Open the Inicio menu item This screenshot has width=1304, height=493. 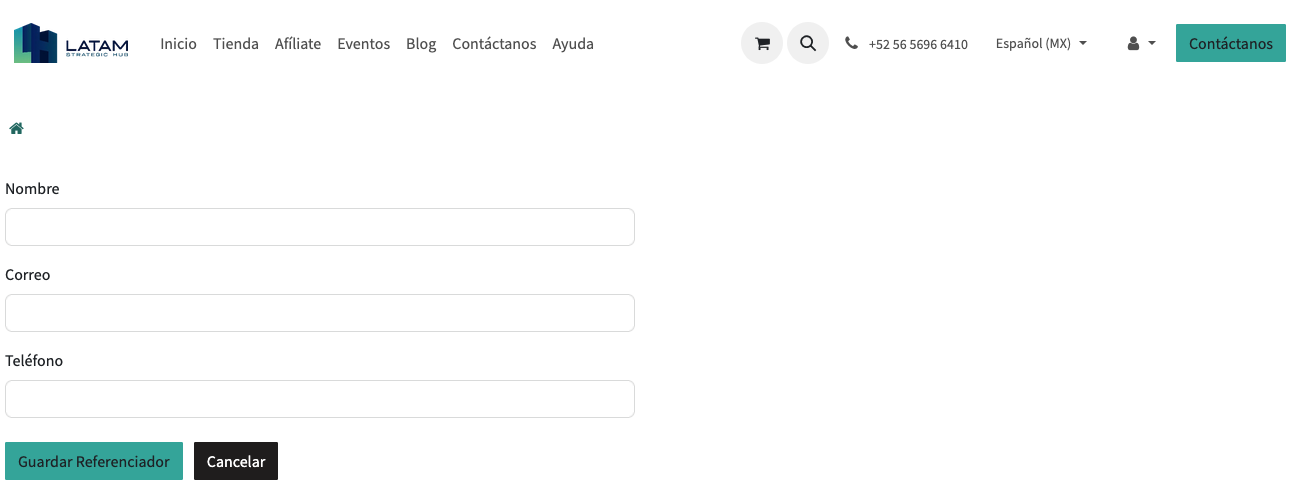[x=178, y=44]
